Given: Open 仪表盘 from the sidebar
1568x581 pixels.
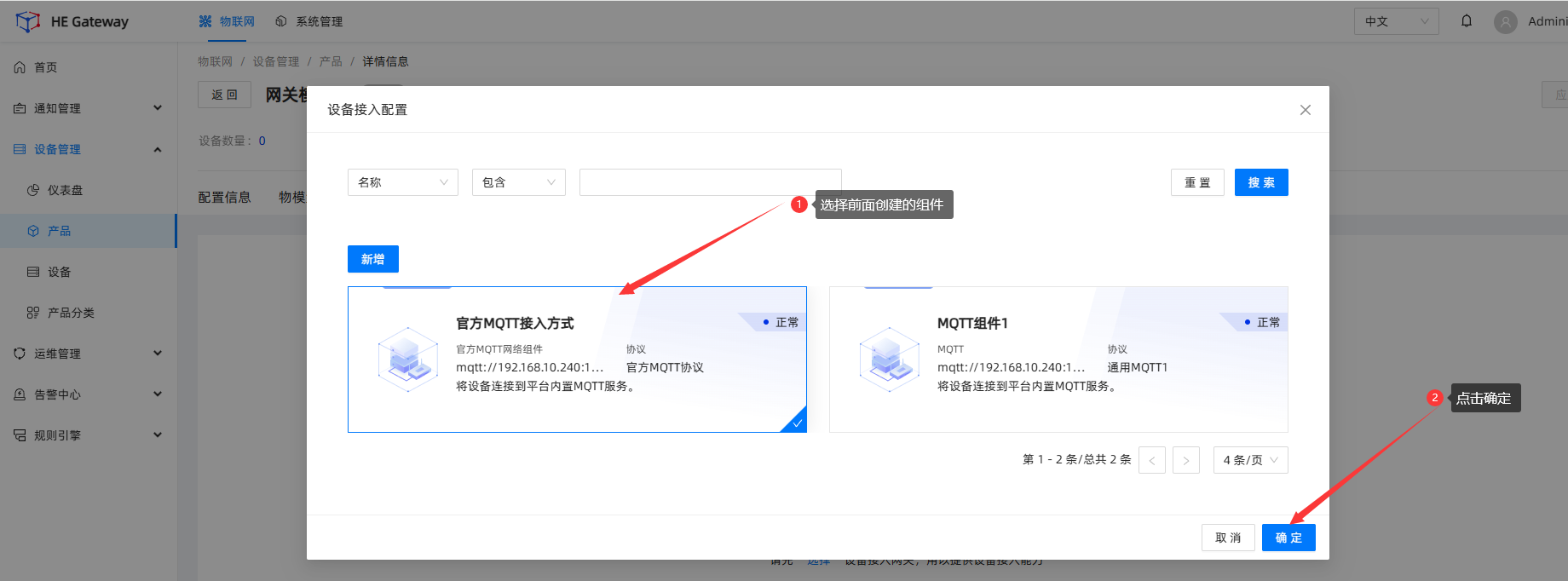Looking at the screenshot, I should (65, 190).
